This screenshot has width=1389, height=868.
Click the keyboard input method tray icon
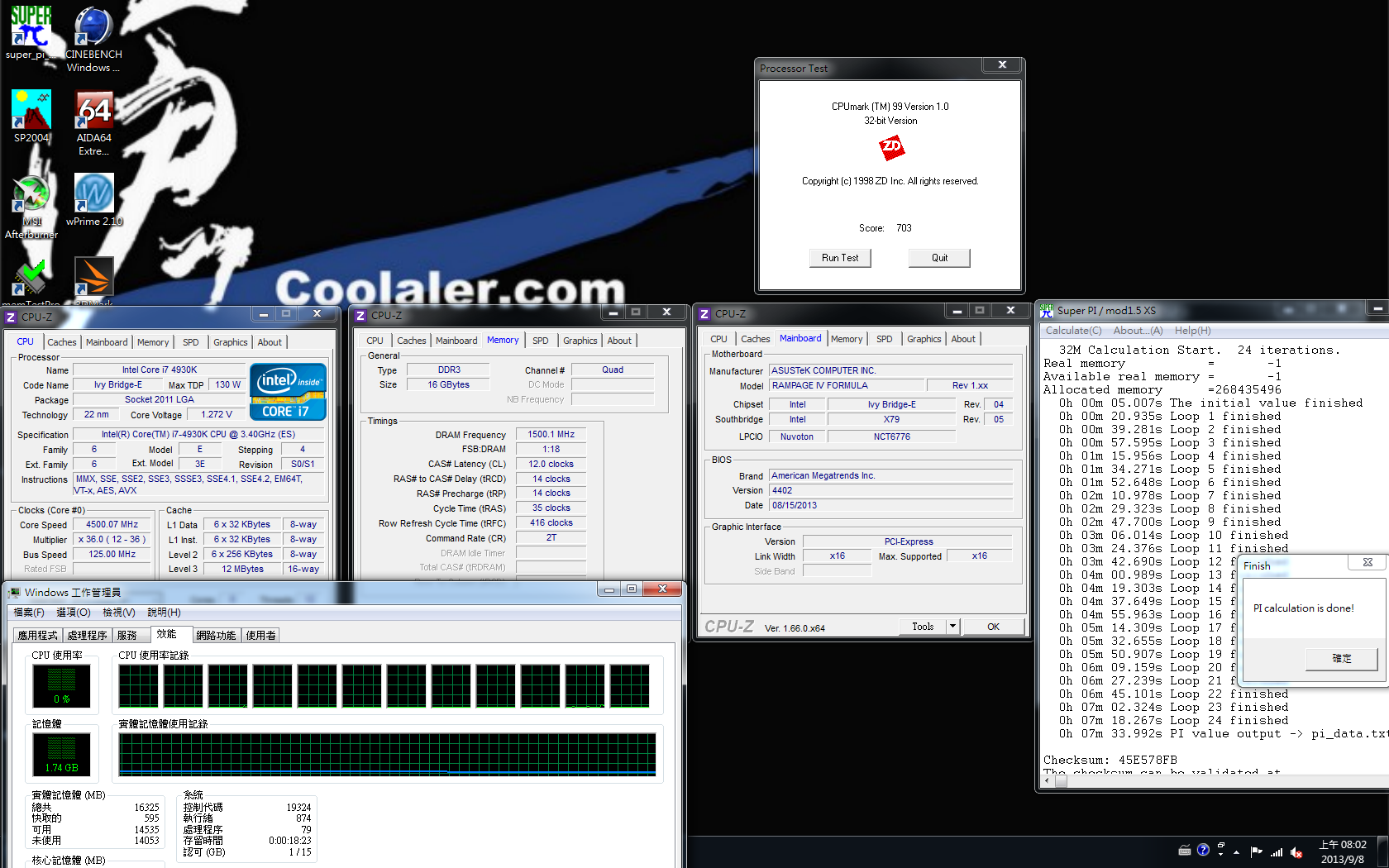(1184, 851)
